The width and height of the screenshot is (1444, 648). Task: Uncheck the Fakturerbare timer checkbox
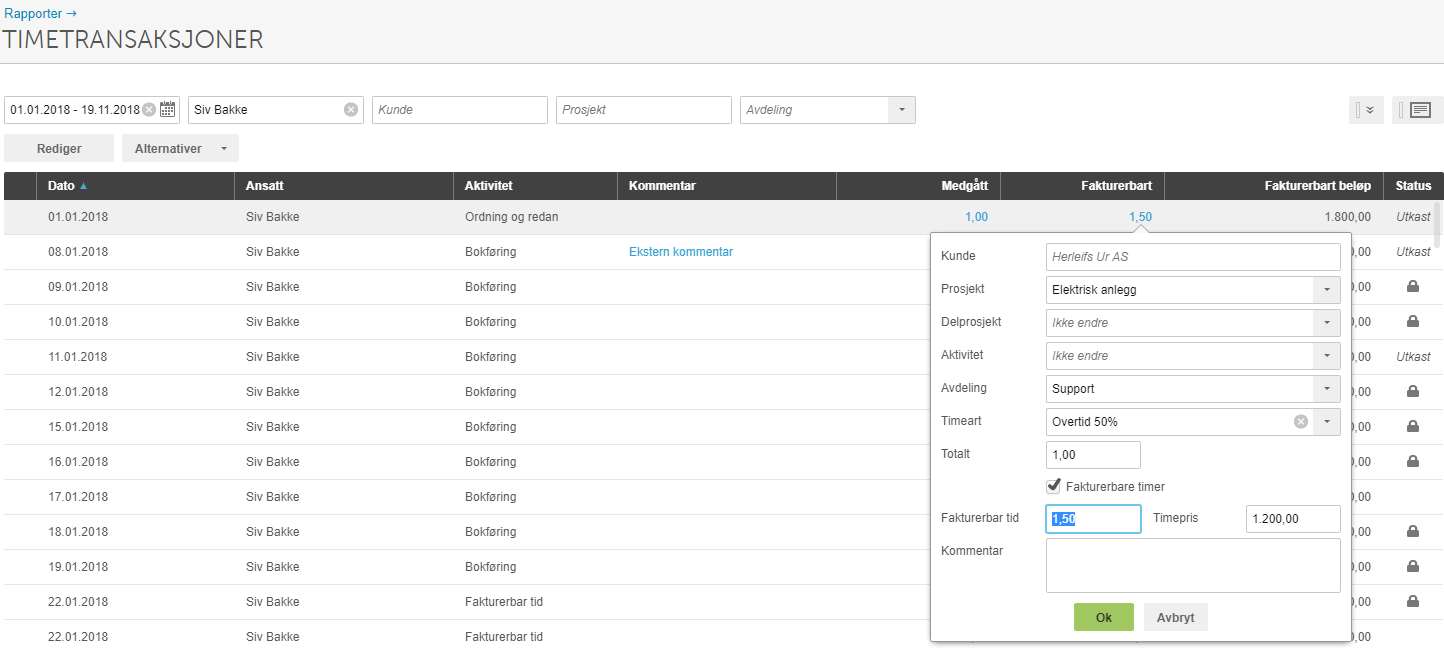1053,486
